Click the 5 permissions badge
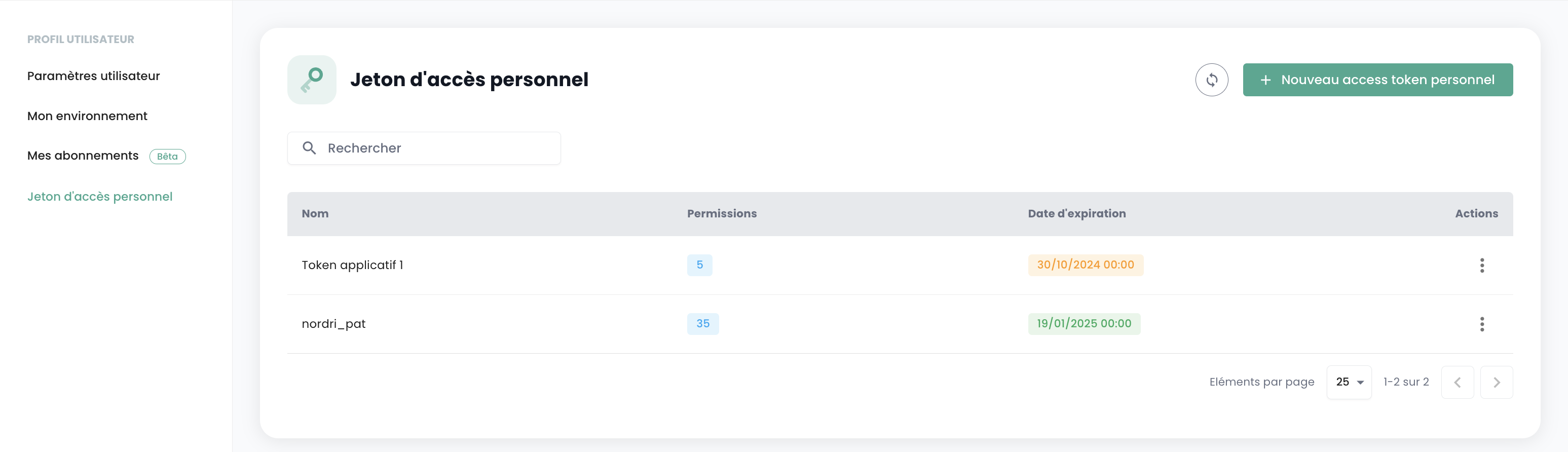Image resolution: width=1568 pixels, height=452 pixels. point(699,265)
